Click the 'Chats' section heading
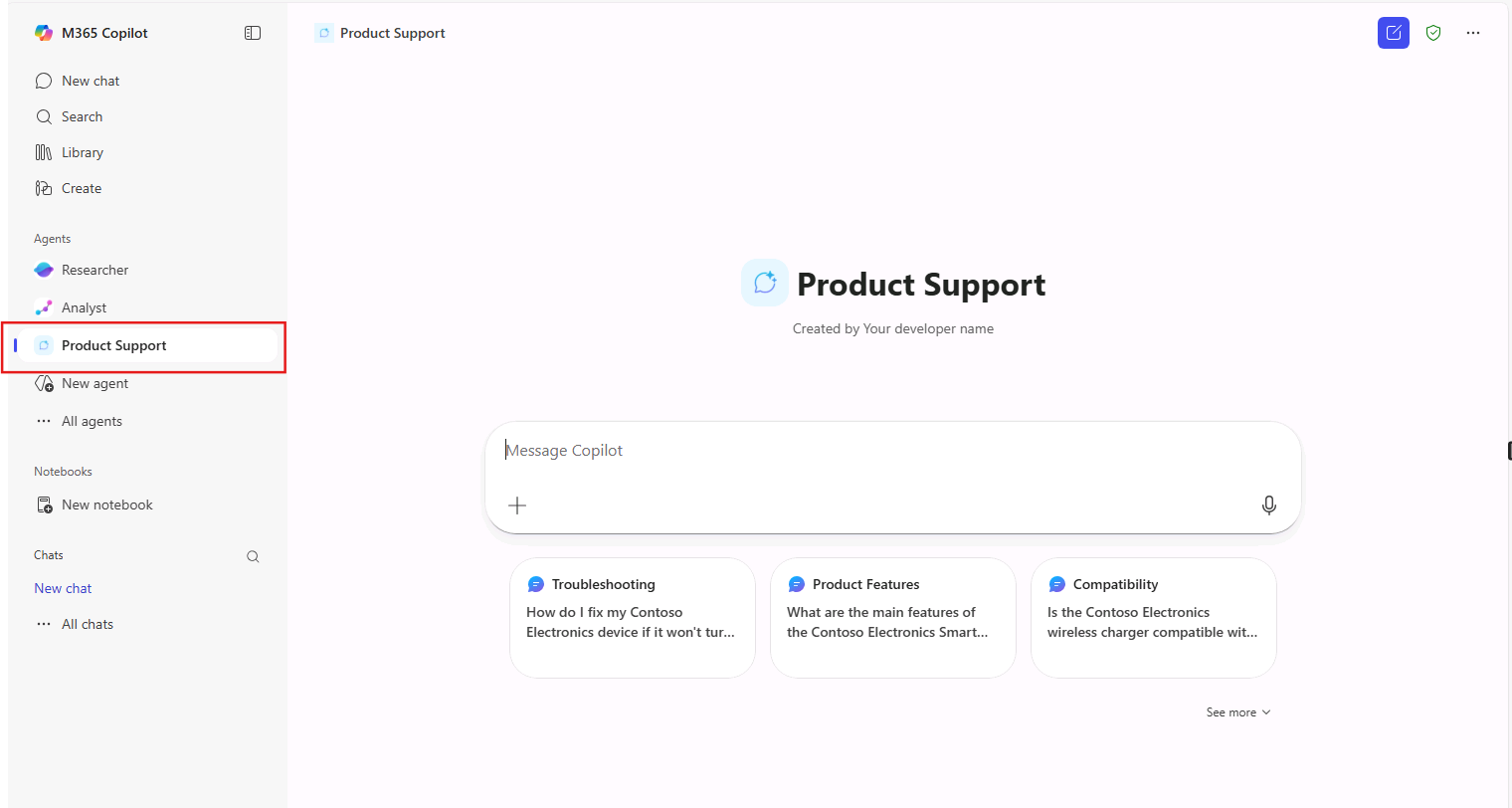Screen dimensions: 1512x808 [49, 555]
